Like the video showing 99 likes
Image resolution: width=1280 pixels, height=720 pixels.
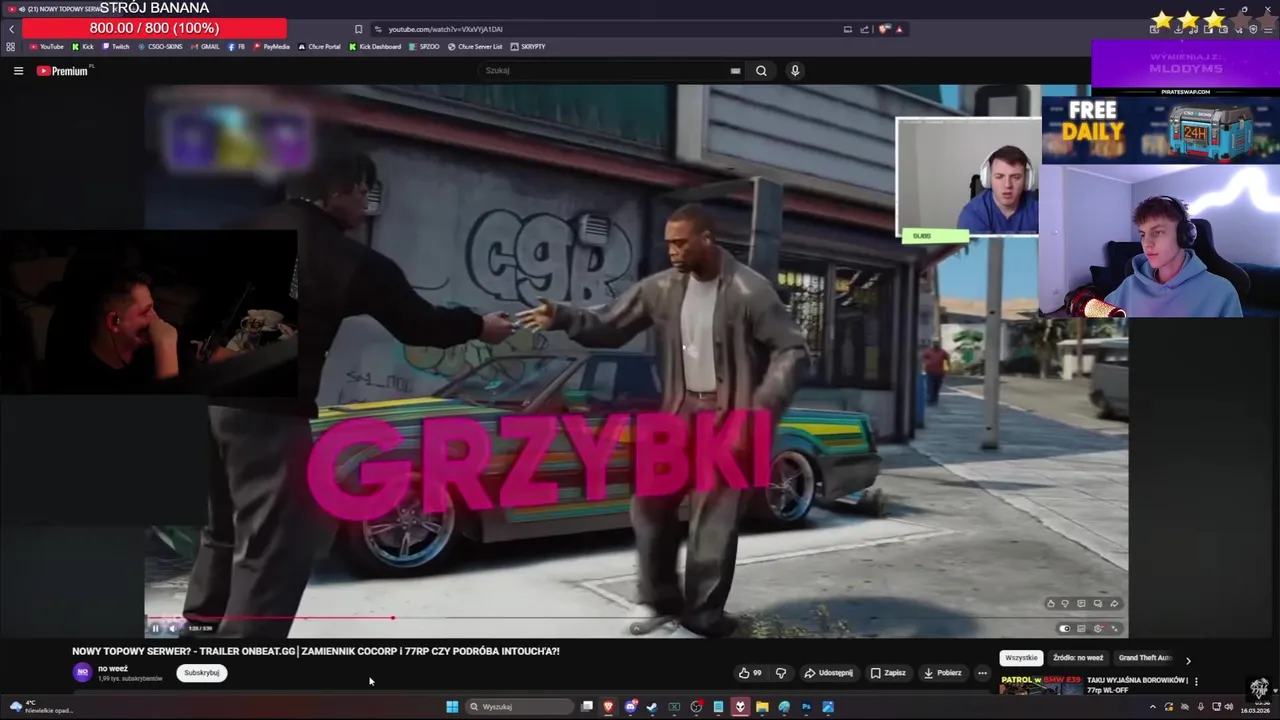coord(750,673)
